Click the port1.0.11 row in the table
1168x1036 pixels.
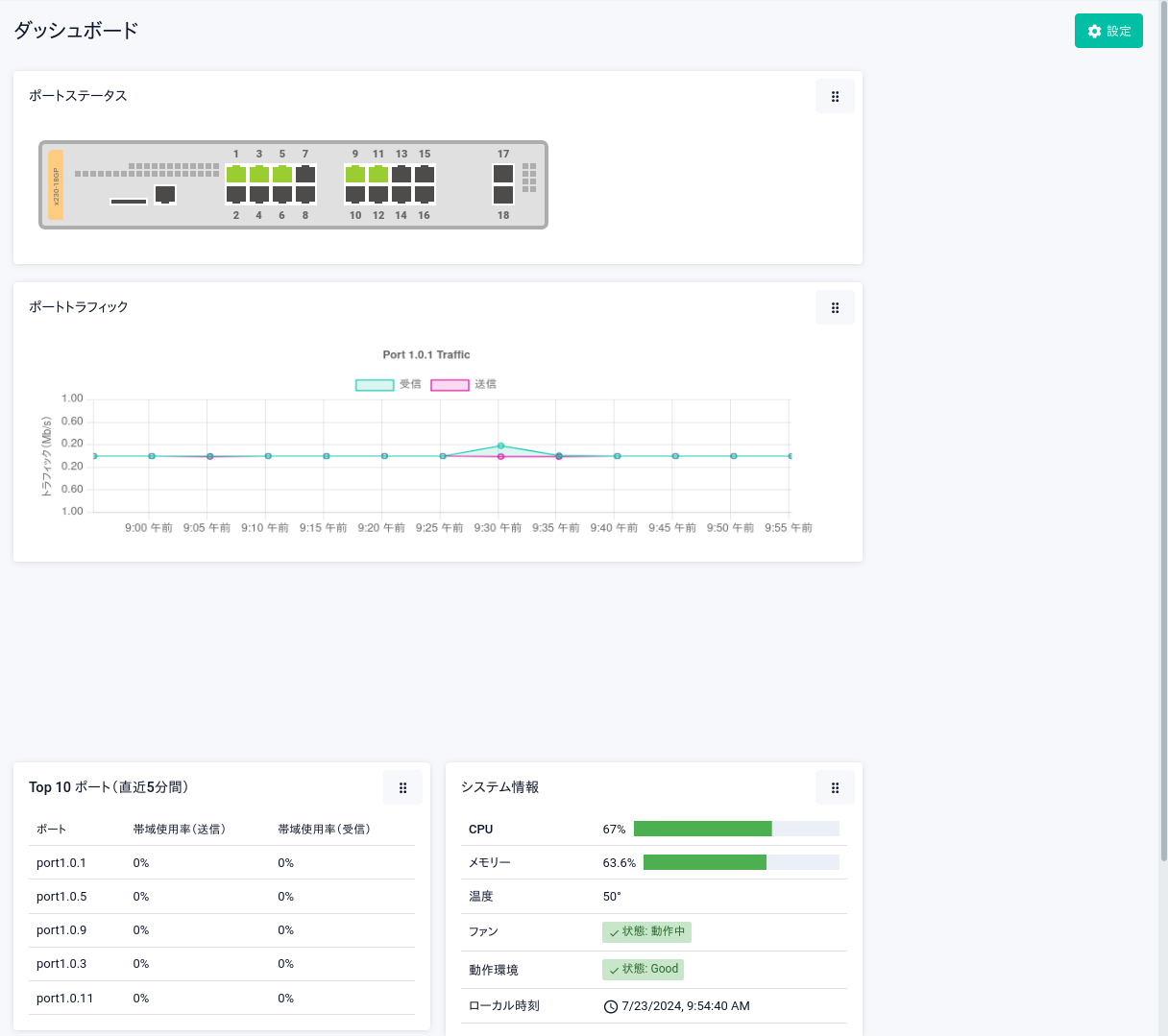65,998
